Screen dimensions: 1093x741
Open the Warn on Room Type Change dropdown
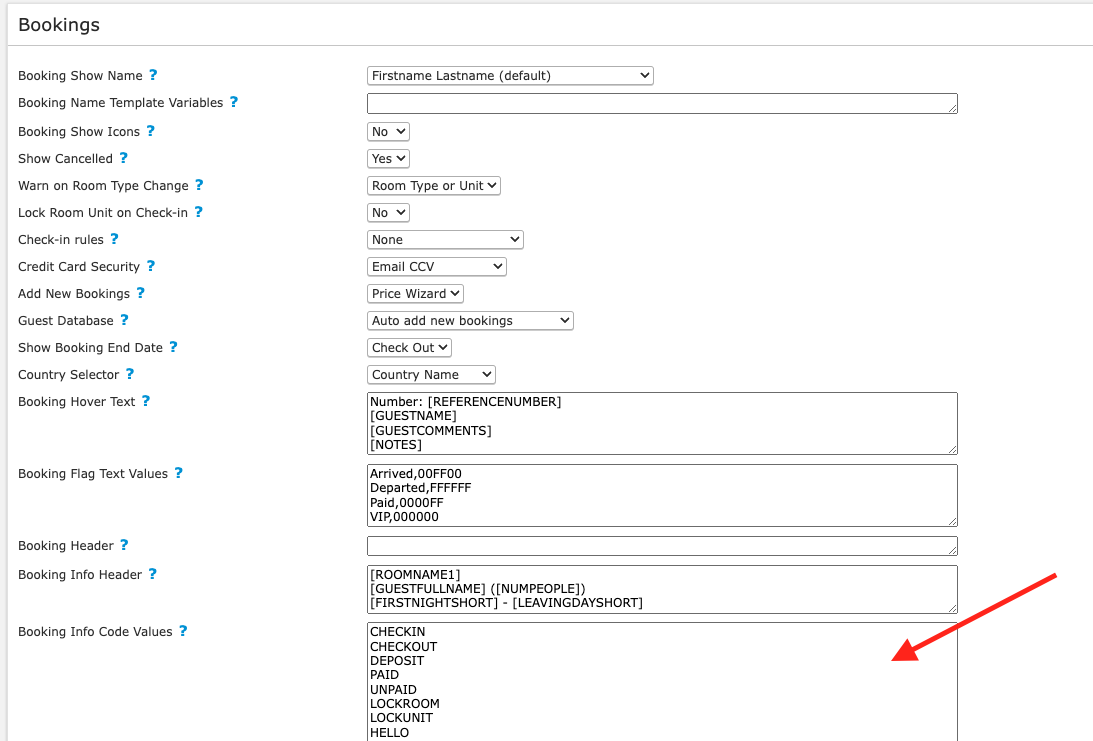[x=434, y=185]
